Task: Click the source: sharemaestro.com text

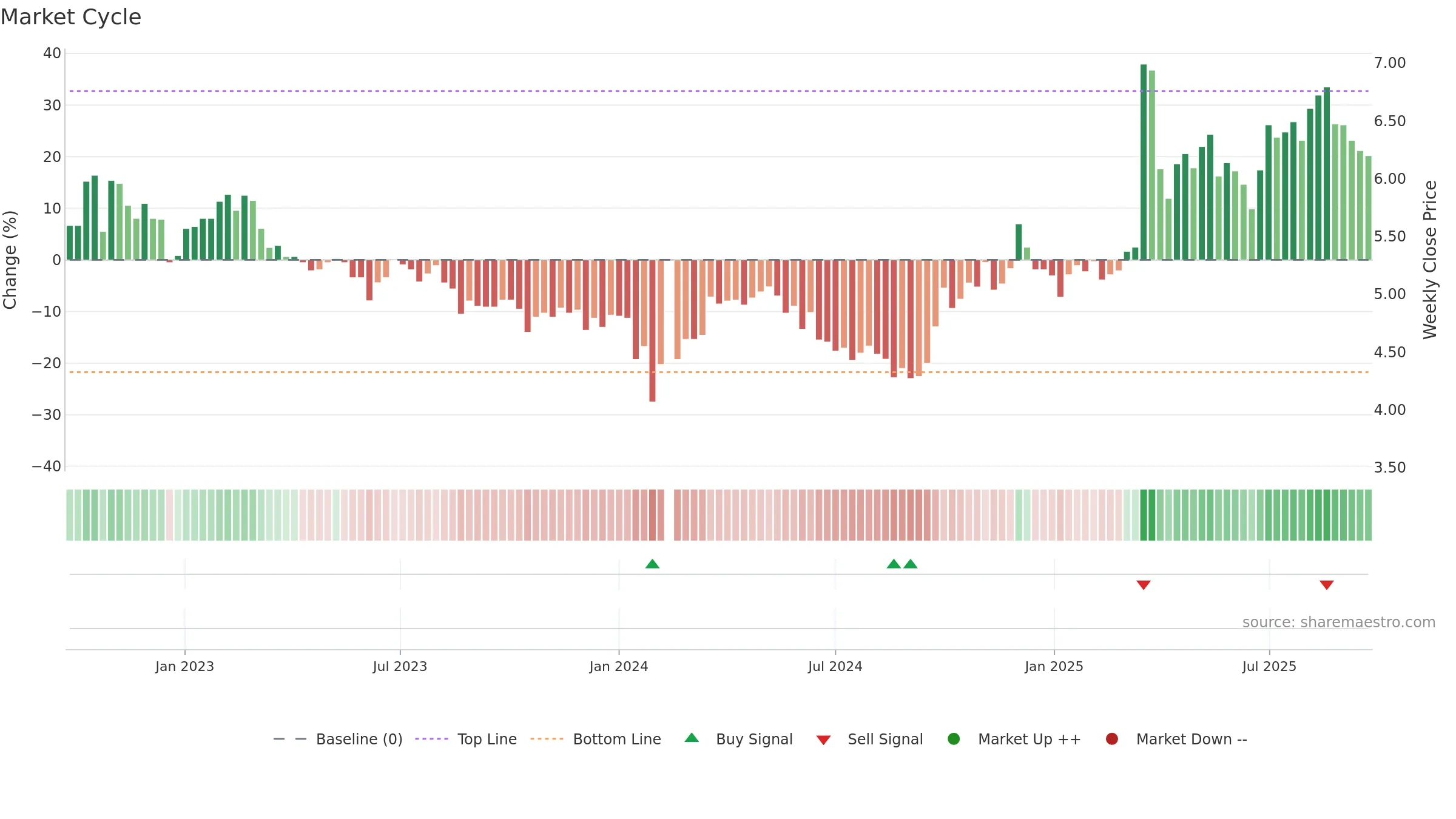Action: click(1339, 622)
